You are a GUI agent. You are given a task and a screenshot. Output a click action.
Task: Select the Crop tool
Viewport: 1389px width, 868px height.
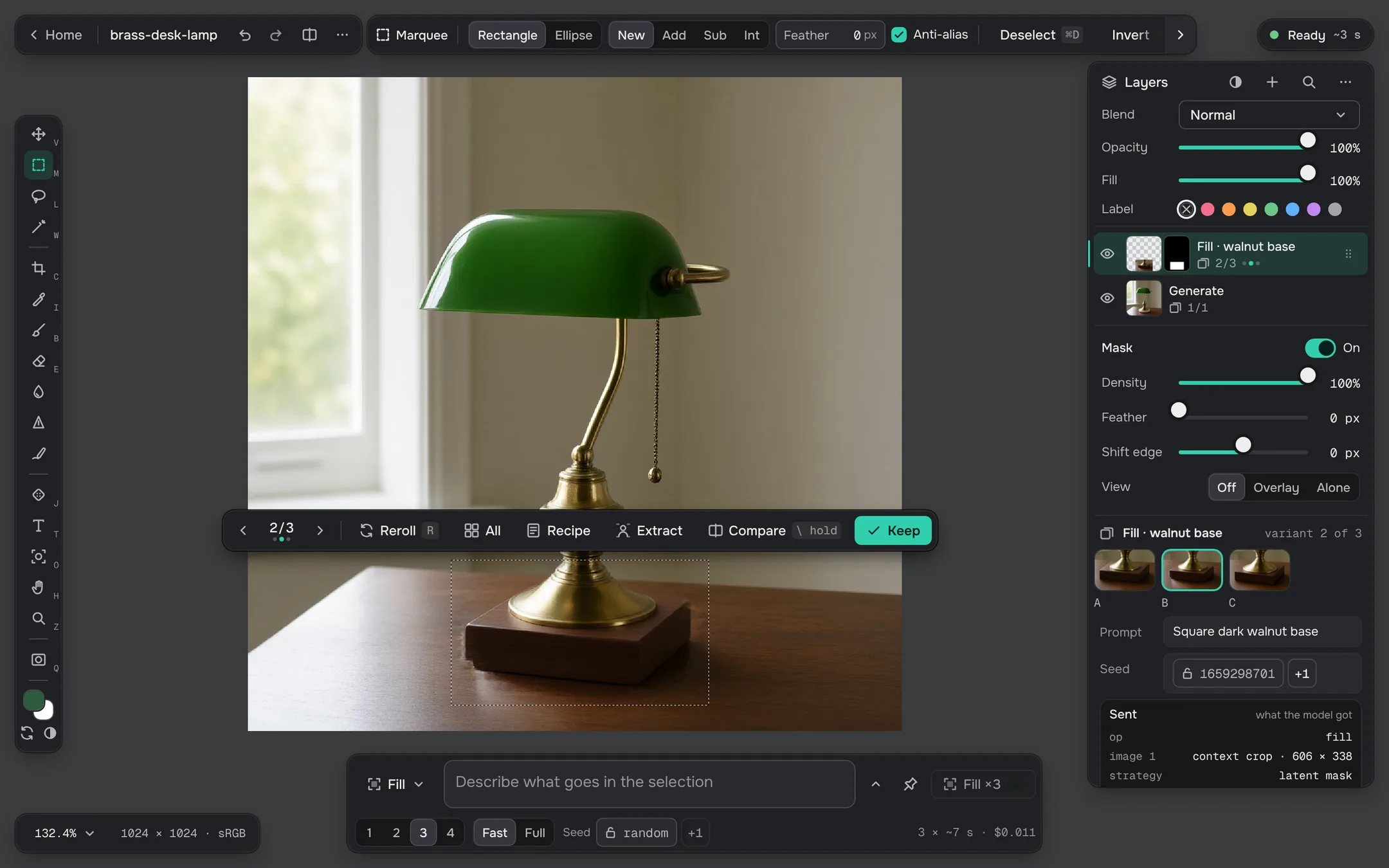pos(38,268)
